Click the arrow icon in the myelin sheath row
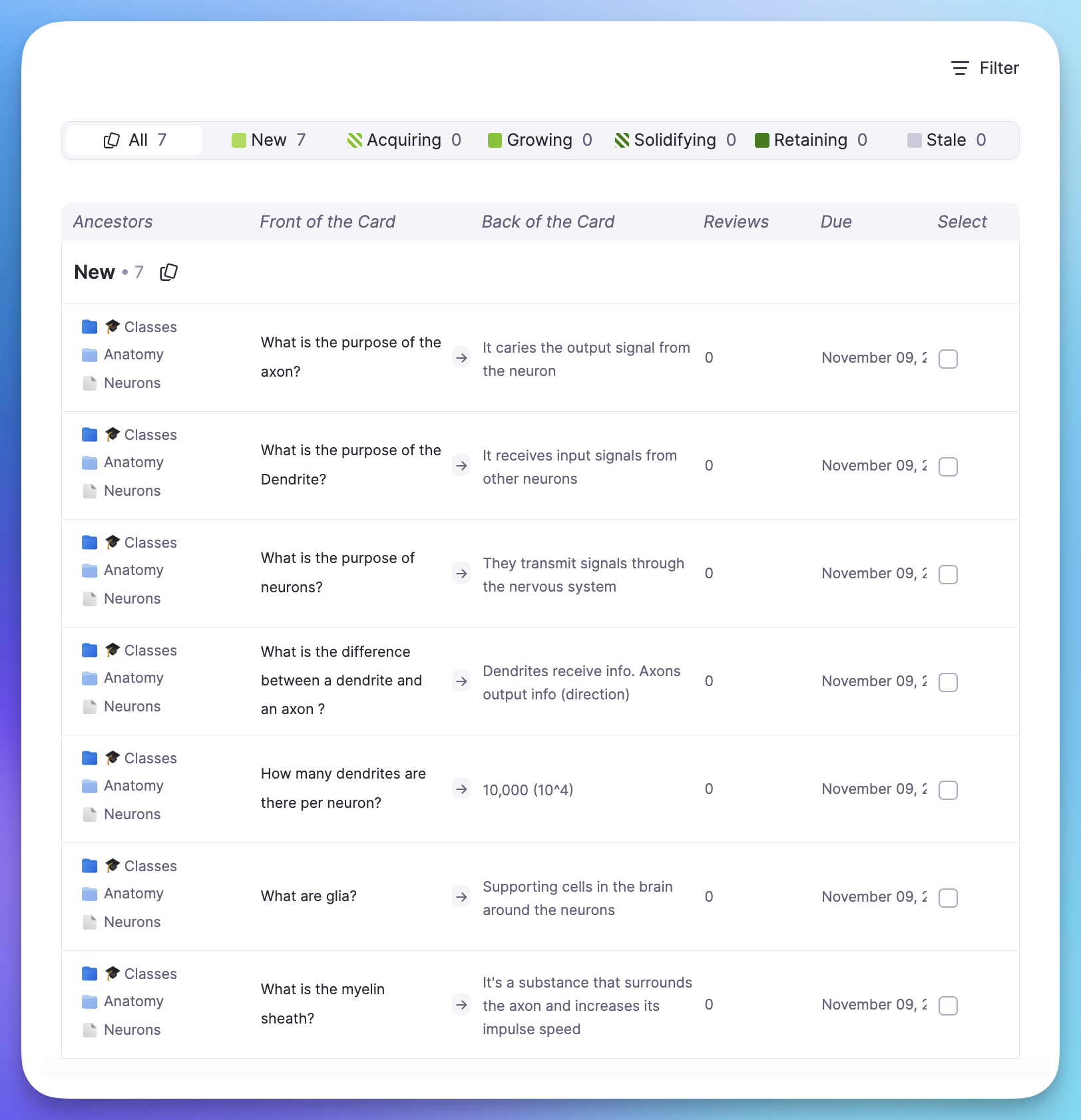Image resolution: width=1081 pixels, height=1120 pixels. click(x=461, y=1005)
